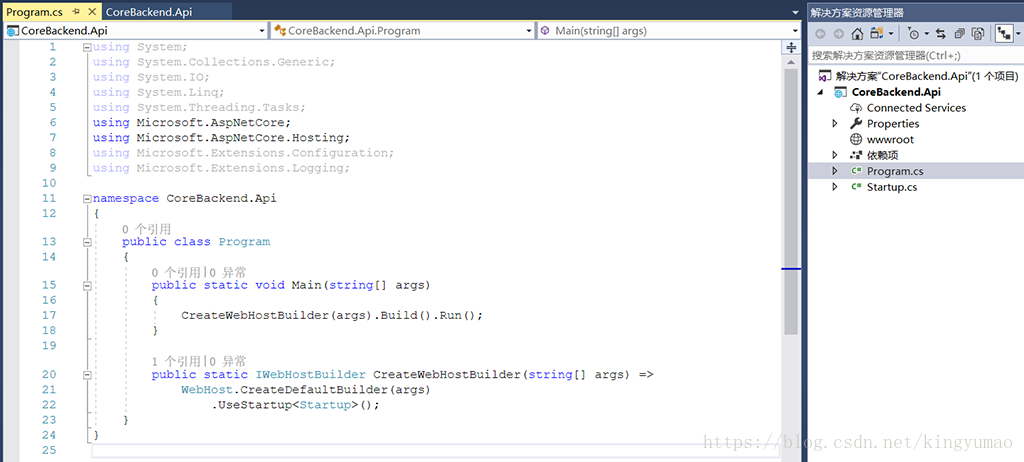Click "1 个引用" CodeLens above CreateWebHostBuilder
This screenshot has width=1024, height=462.
click(x=176, y=361)
